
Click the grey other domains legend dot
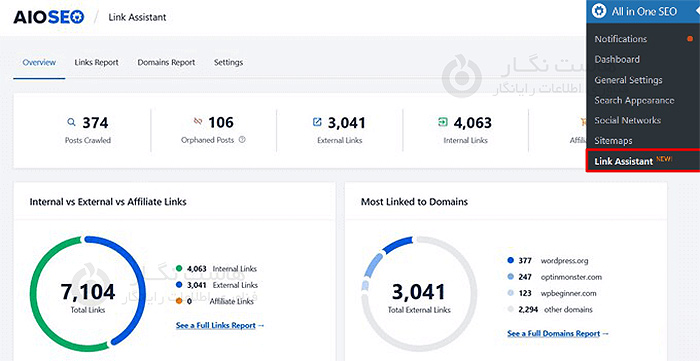(511, 309)
